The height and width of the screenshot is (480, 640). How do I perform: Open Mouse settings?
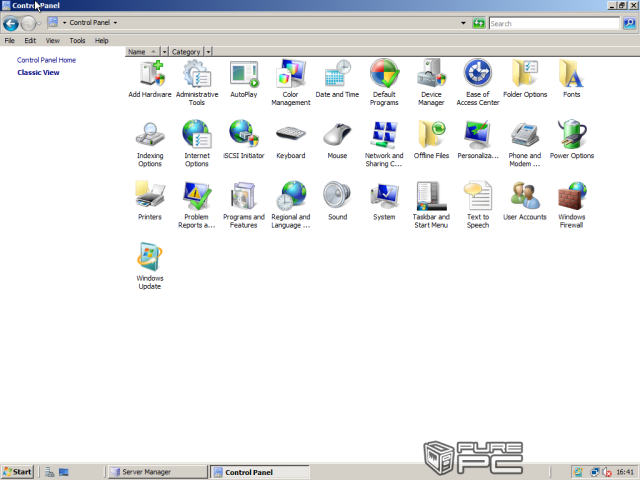click(x=337, y=140)
